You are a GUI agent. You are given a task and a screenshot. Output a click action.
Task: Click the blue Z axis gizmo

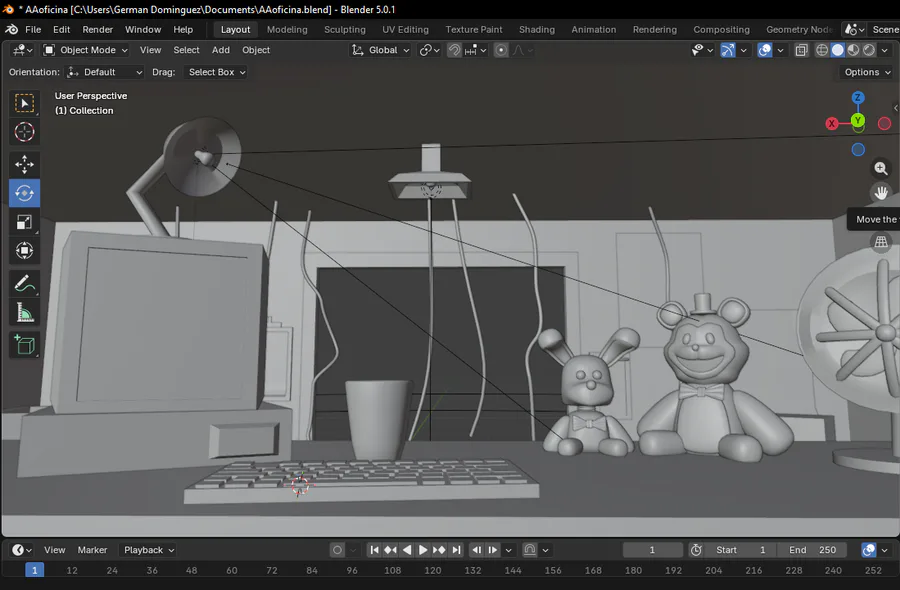pyautogui.click(x=858, y=98)
